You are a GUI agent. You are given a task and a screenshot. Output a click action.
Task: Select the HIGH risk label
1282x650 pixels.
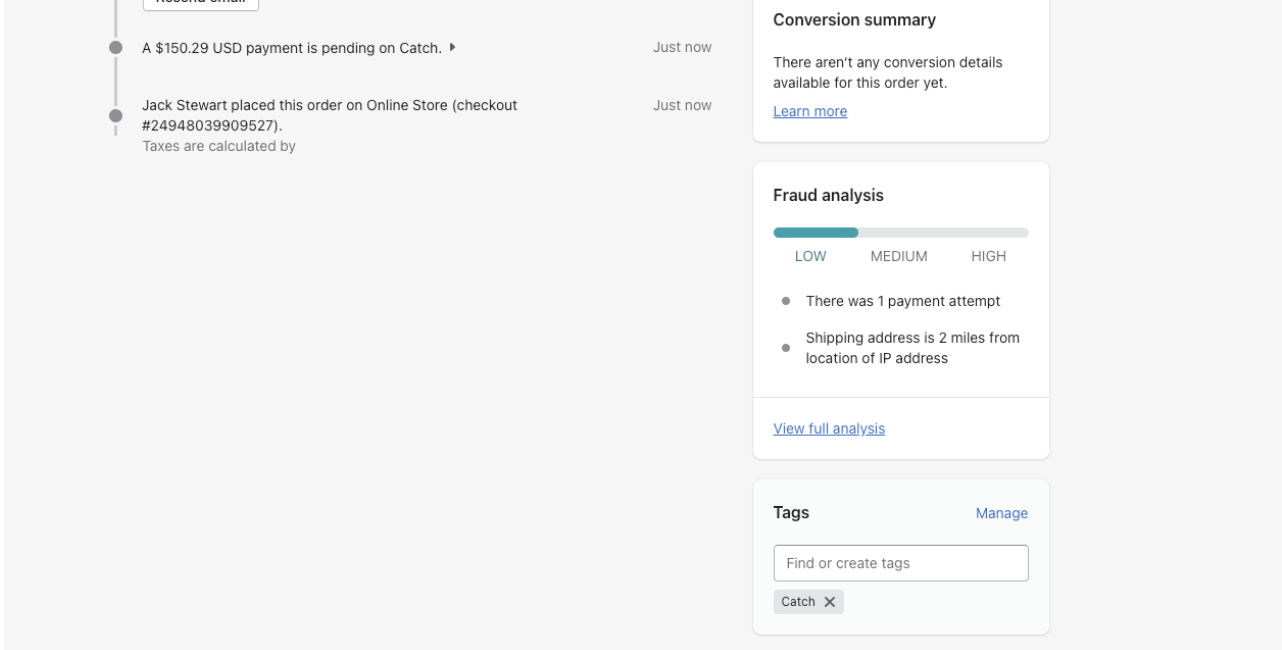click(988, 256)
